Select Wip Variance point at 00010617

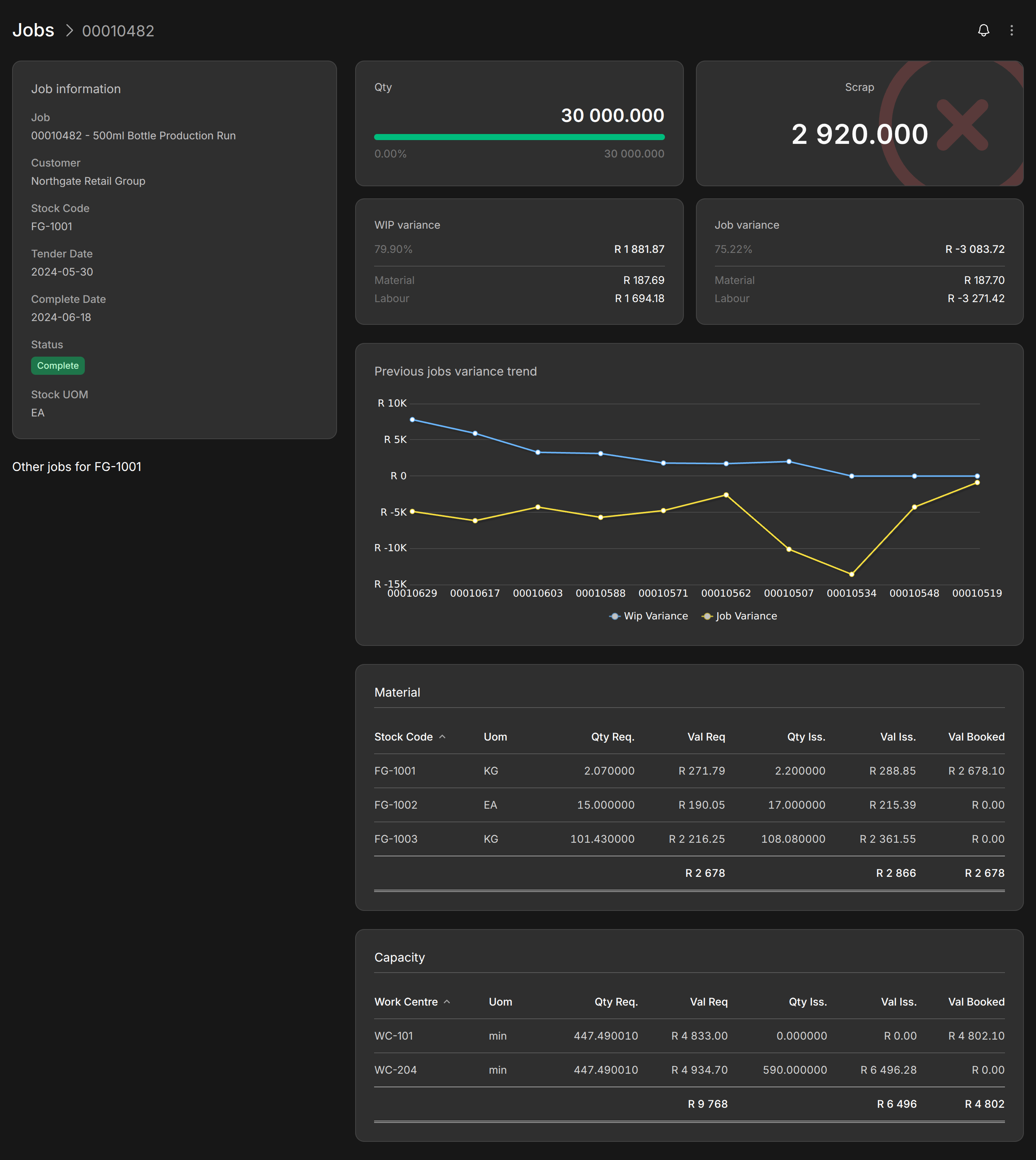pos(475,433)
